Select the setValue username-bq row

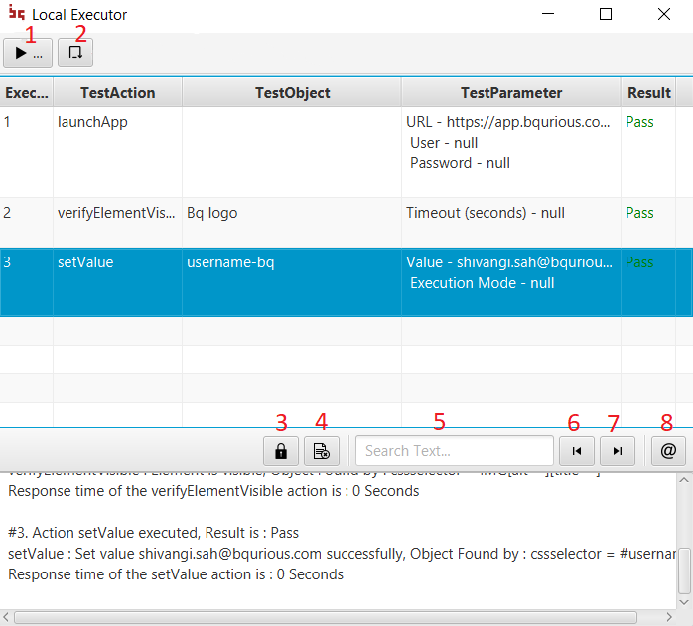pyautogui.click(x=346, y=282)
